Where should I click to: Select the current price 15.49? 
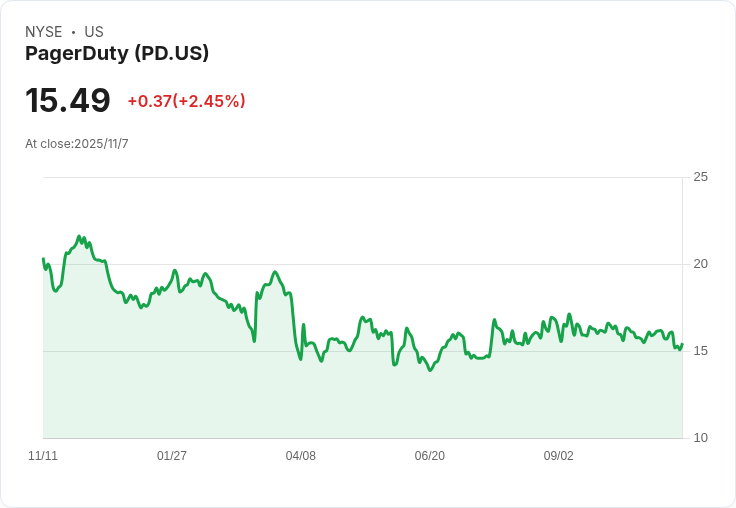[x=68, y=101]
